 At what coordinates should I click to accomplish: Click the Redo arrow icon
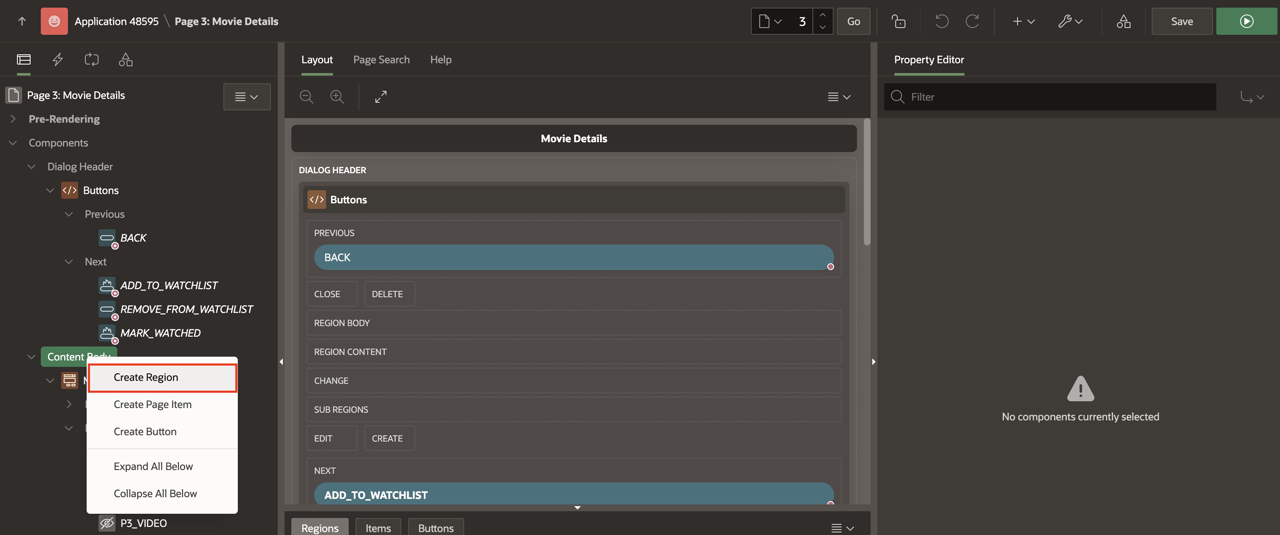pyautogui.click(x=972, y=21)
